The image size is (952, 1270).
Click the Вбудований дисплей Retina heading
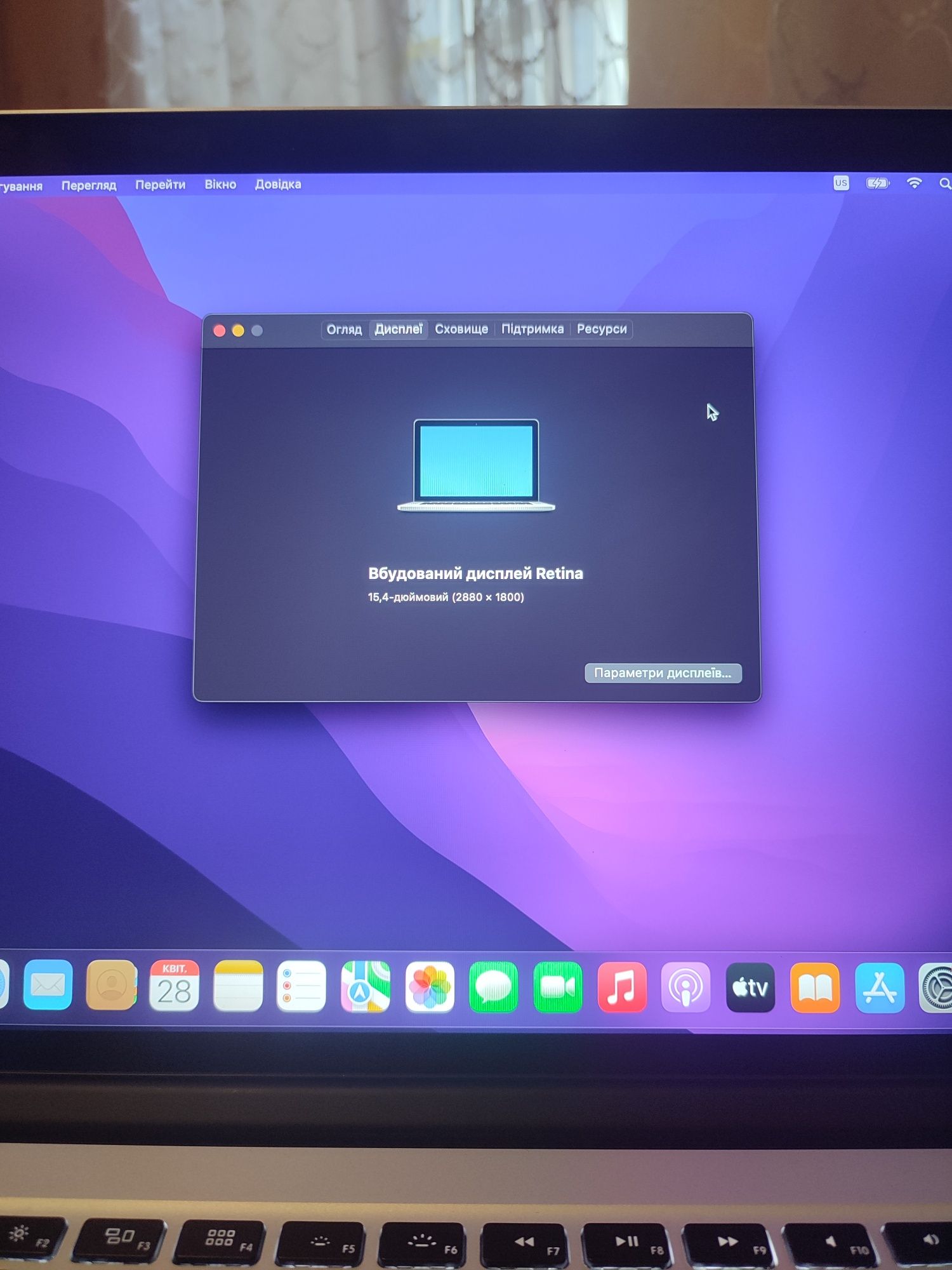pos(475,573)
